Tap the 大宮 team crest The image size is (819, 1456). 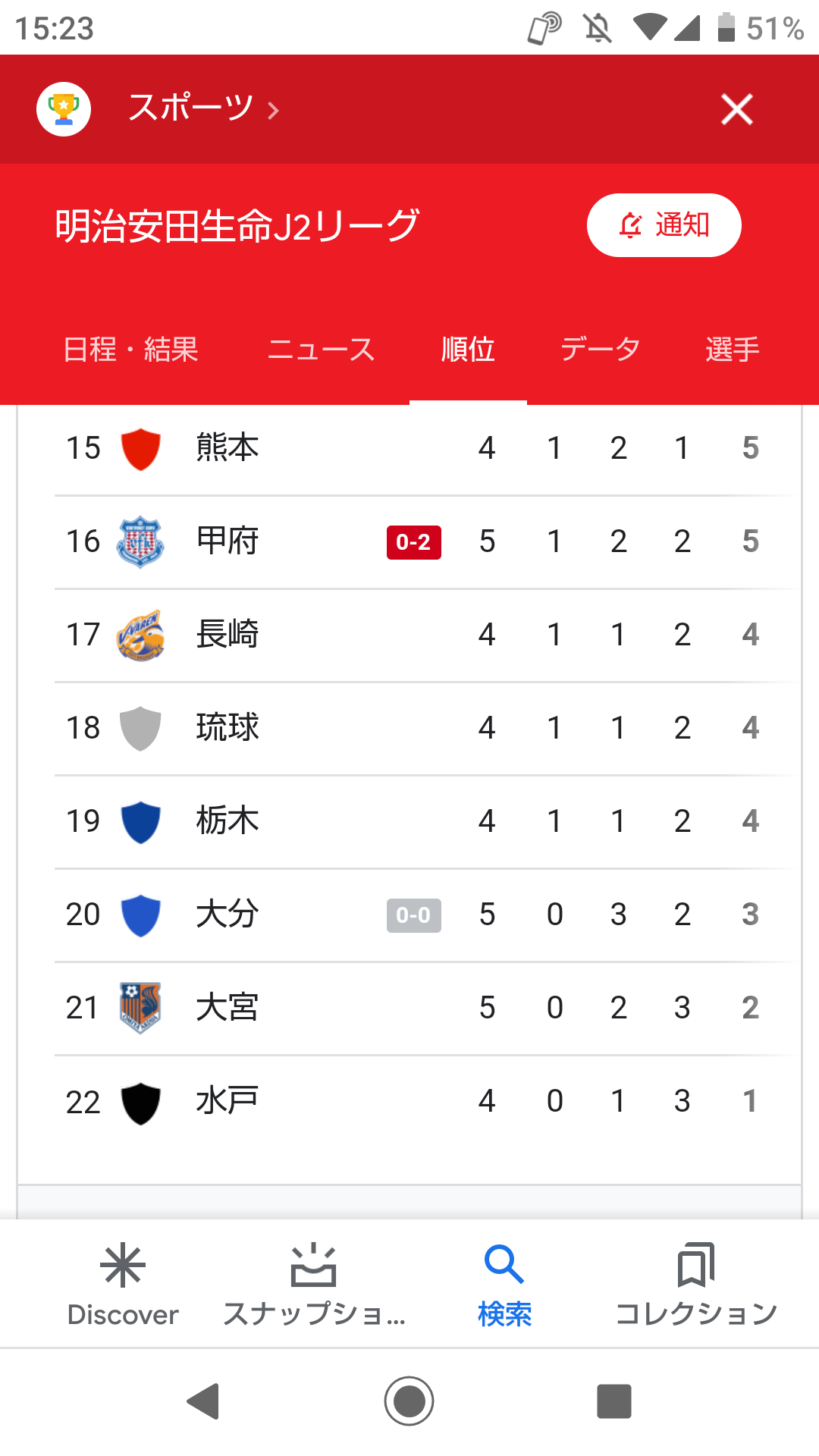140,1008
